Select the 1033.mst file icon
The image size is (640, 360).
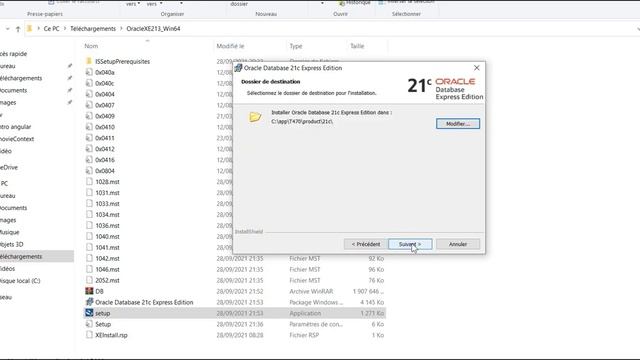pos(89,203)
